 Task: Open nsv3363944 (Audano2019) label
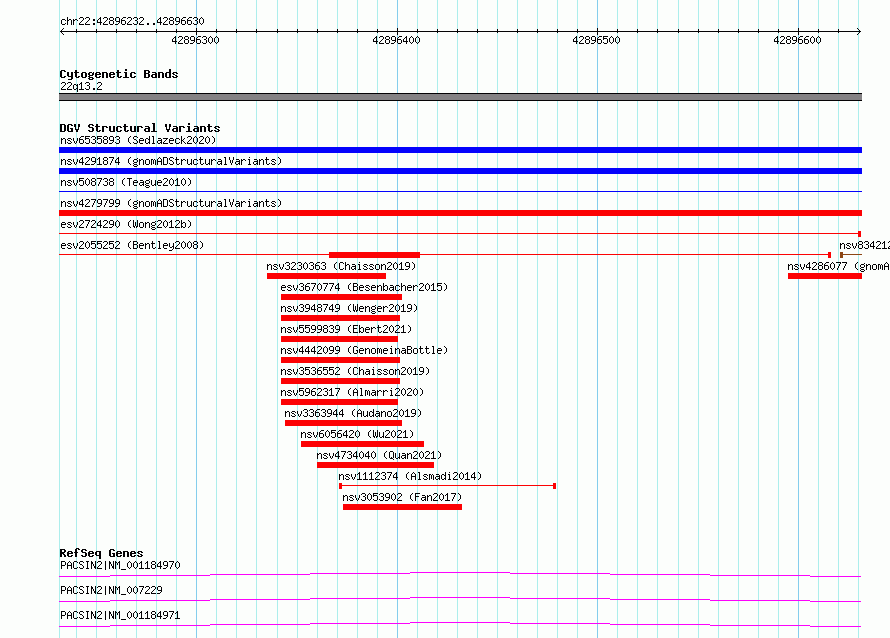[353, 413]
